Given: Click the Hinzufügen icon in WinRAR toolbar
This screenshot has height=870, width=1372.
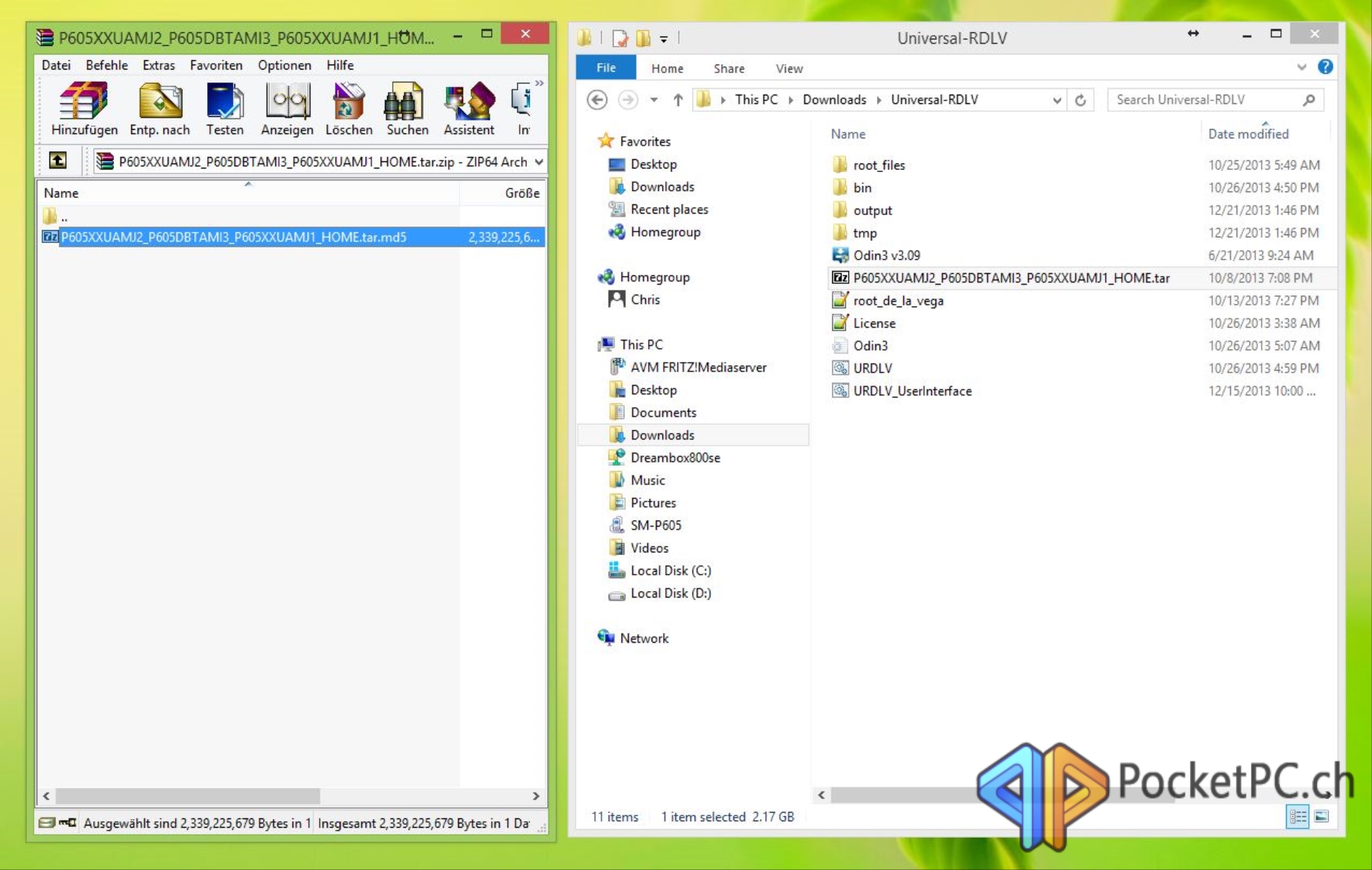Looking at the screenshot, I should tap(84, 108).
